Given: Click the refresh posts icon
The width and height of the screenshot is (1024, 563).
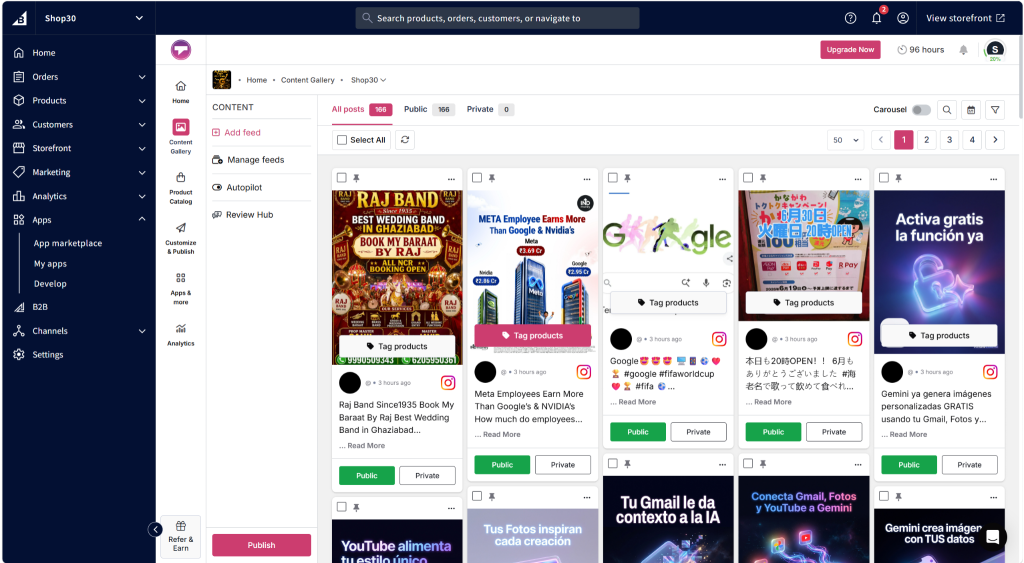Looking at the screenshot, I should click(405, 140).
